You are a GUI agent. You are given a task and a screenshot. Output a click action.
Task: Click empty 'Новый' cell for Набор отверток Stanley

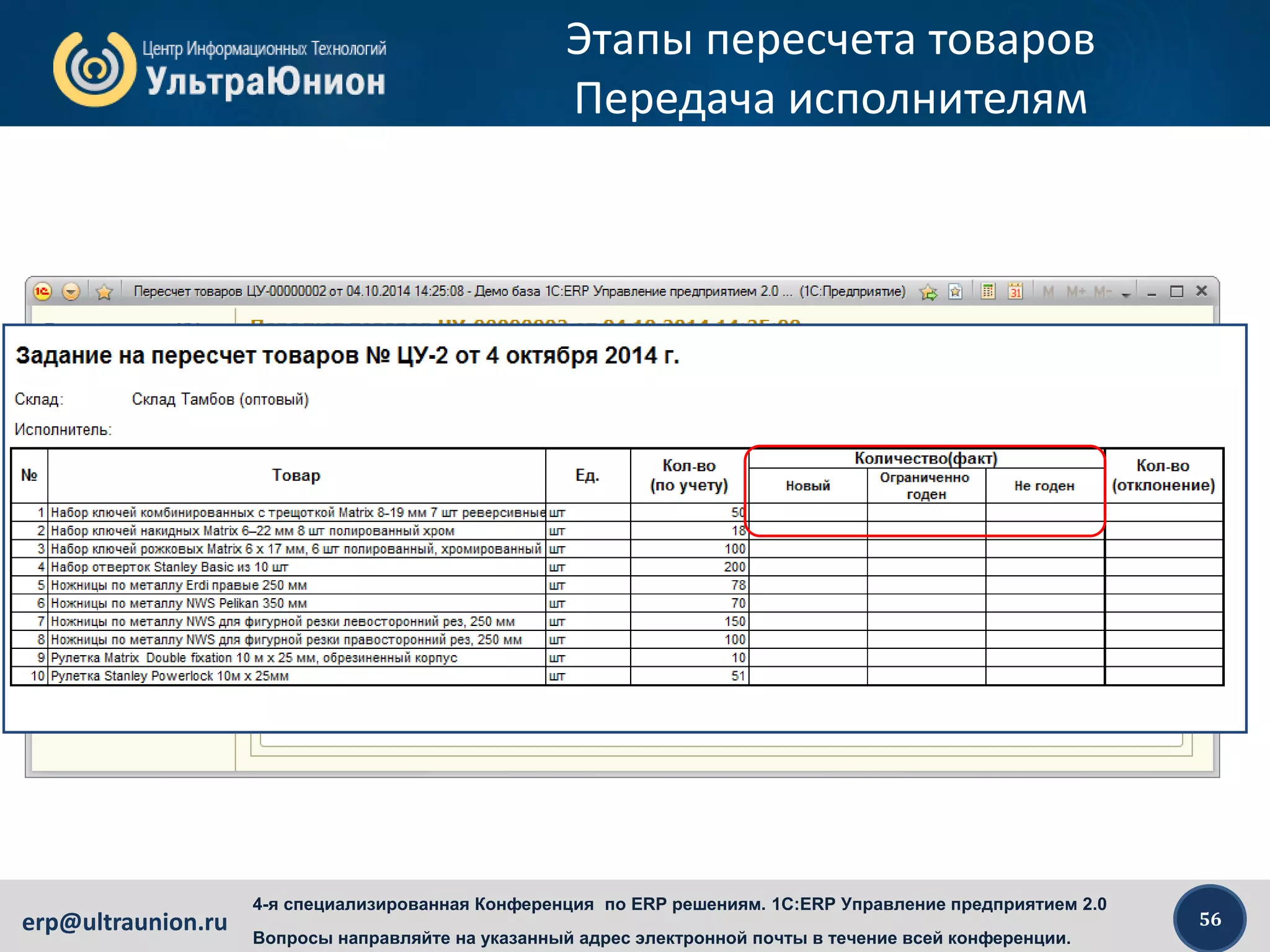807,566
